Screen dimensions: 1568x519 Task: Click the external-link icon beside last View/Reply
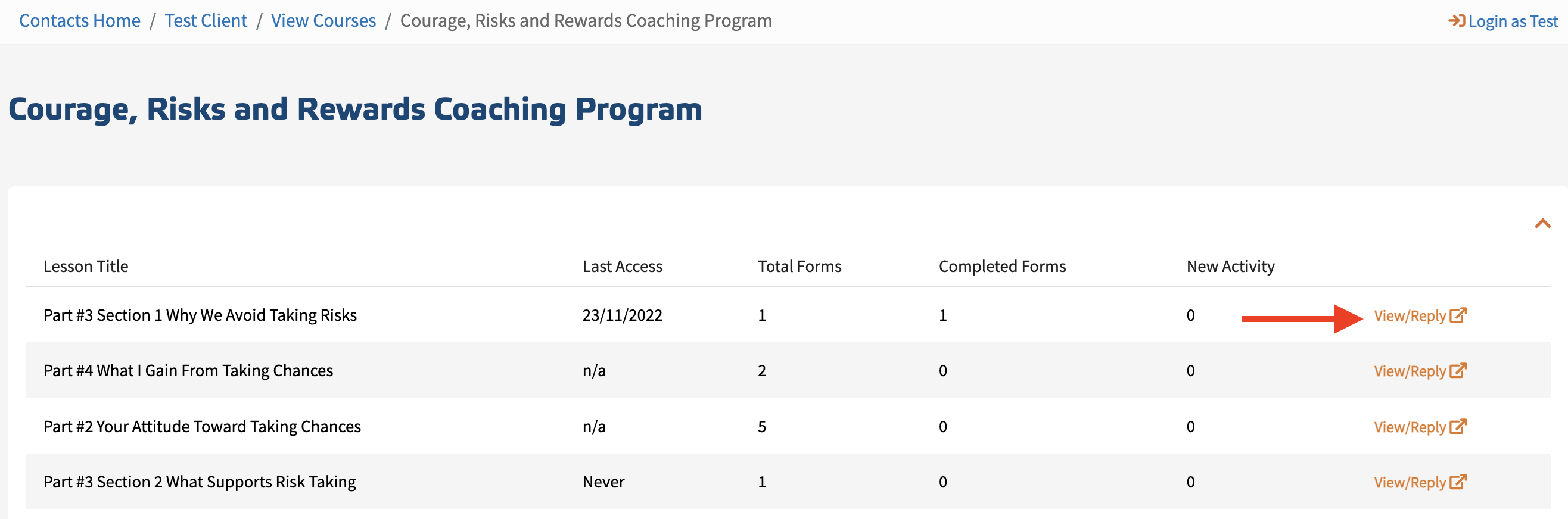click(x=1460, y=482)
